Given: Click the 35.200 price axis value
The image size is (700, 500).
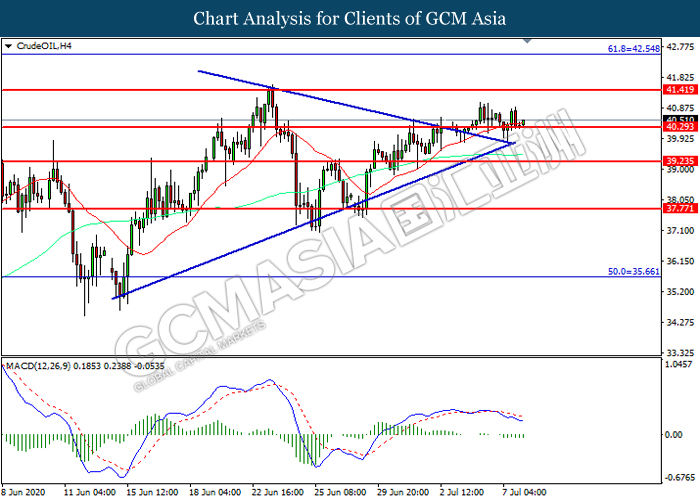Looking at the screenshot, I should (680, 292).
